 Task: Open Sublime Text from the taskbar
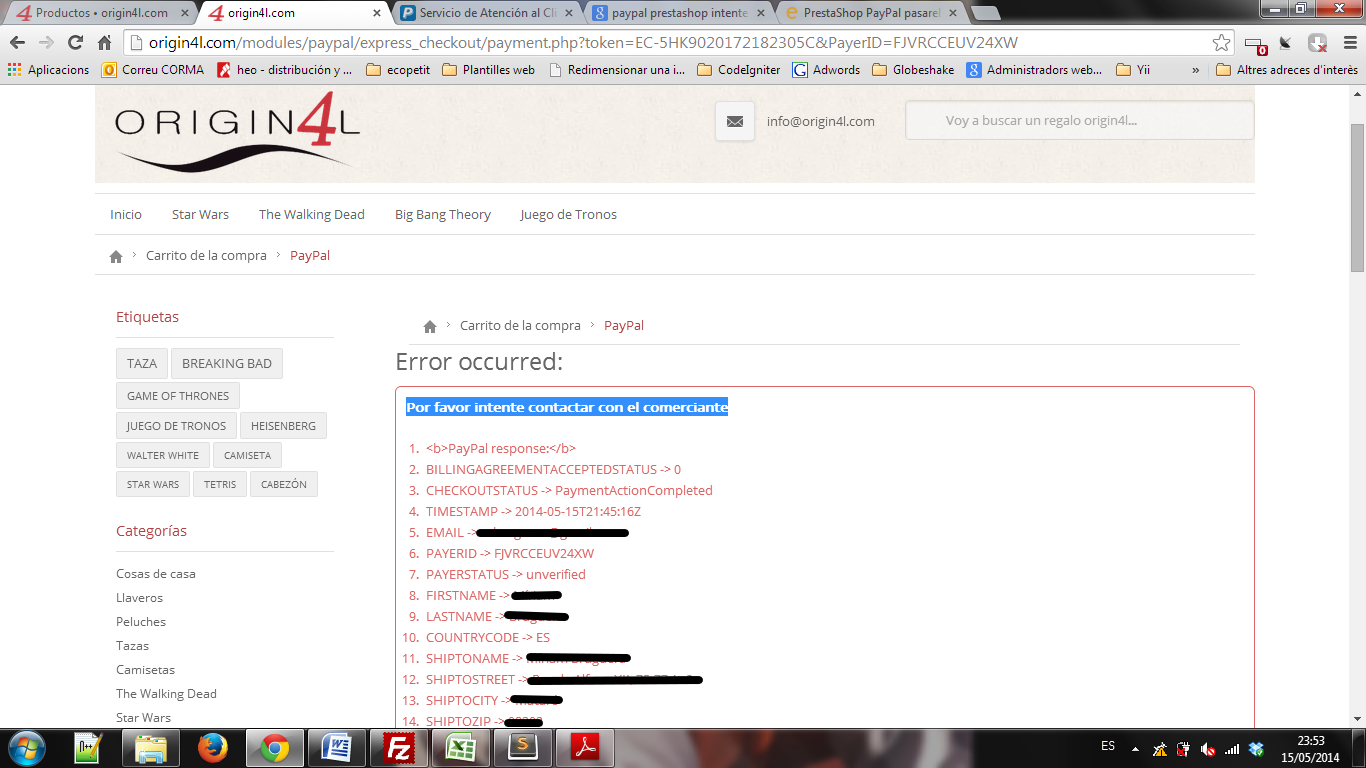tap(523, 748)
